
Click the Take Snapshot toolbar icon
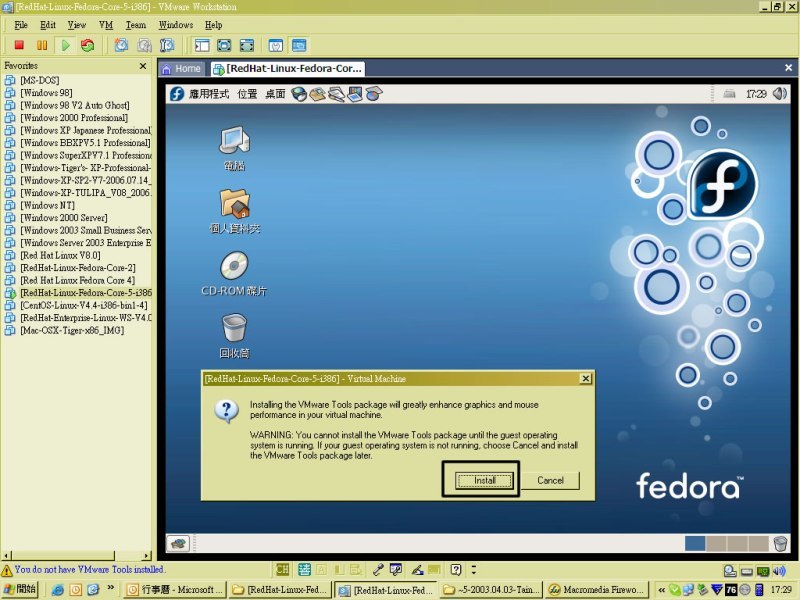(x=121, y=45)
